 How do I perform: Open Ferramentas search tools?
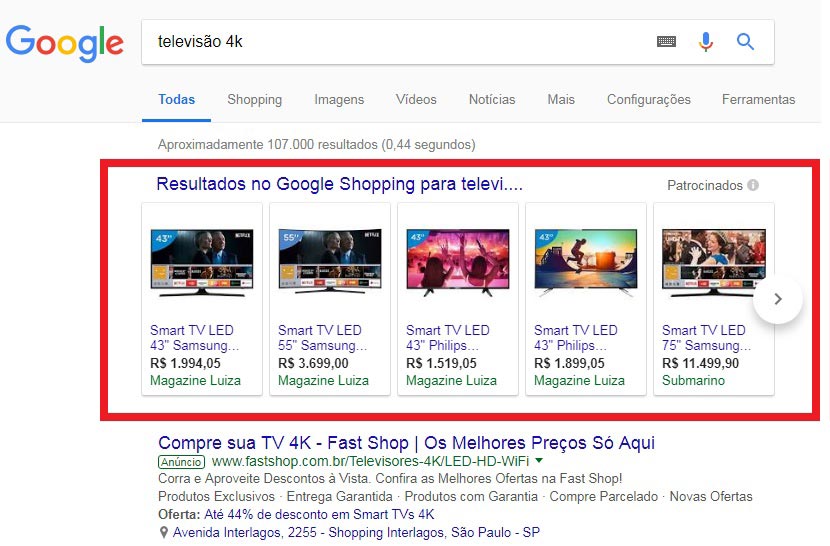tap(758, 100)
